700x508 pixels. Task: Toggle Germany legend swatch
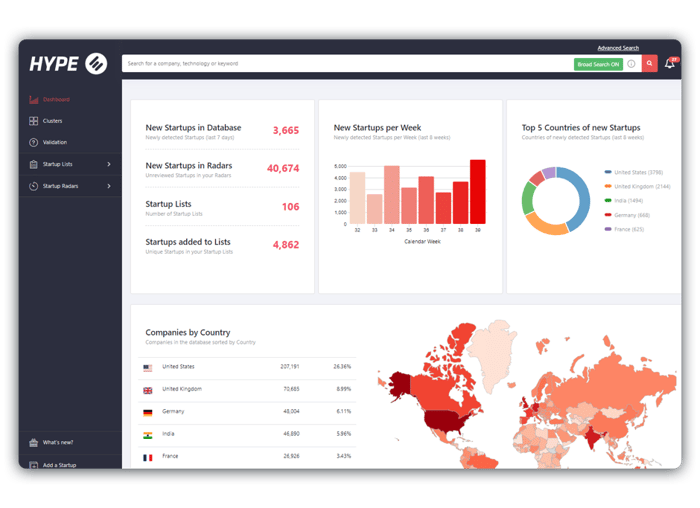[x=608, y=215]
